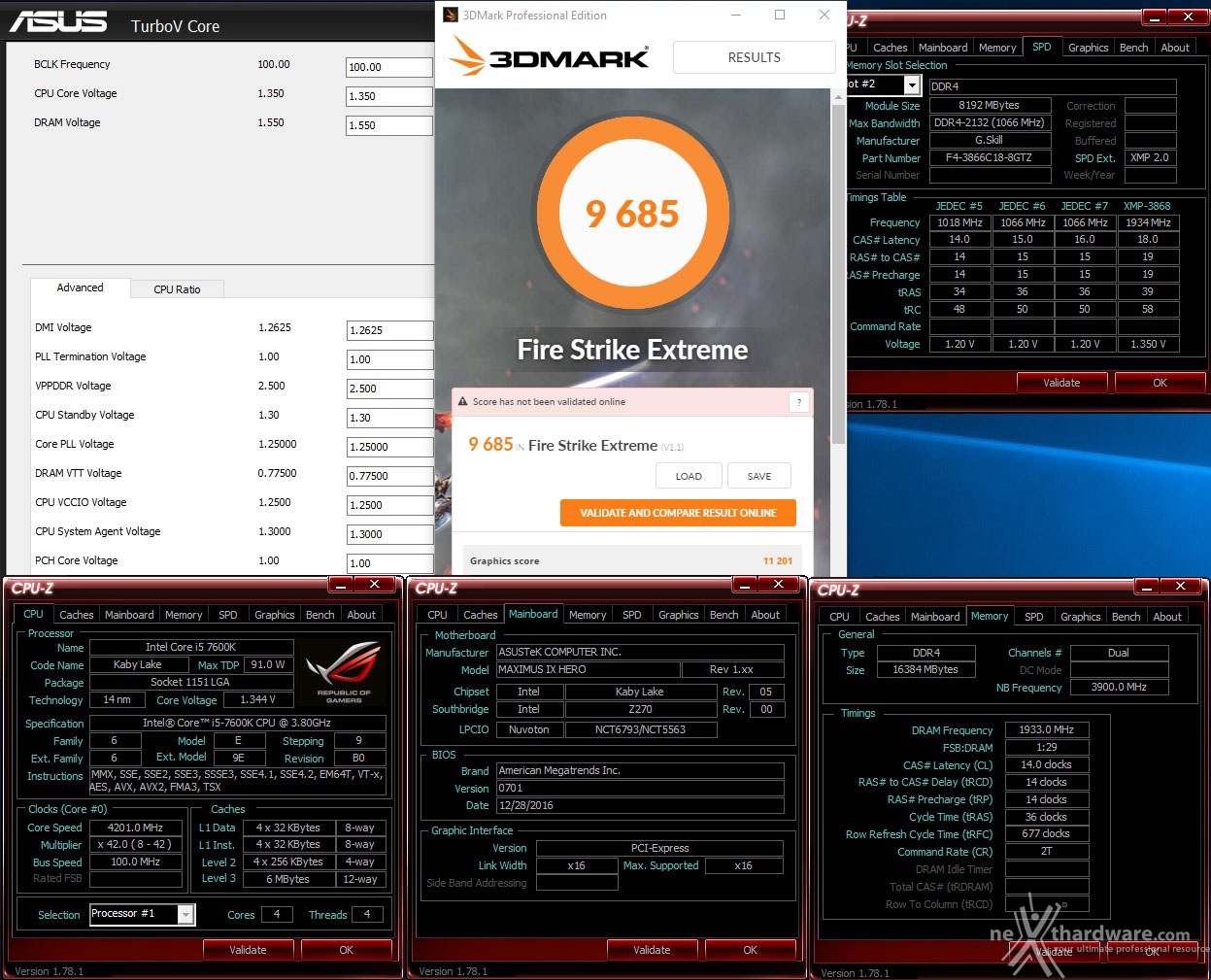Click the "1933.0 MHz" DRAM frequency value

coord(1046,729)
